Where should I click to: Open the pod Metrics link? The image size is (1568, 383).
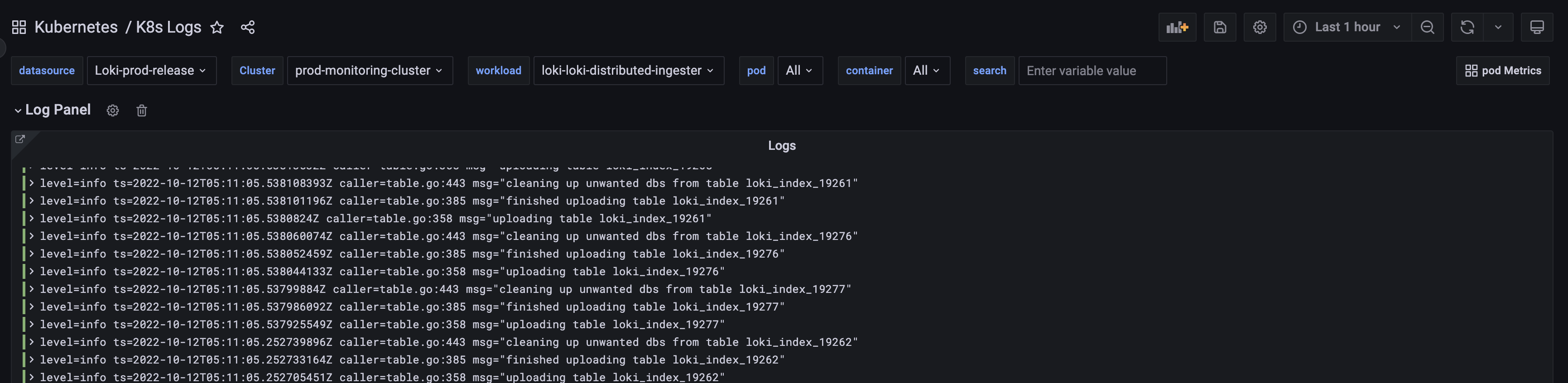click(x=1502, y=71)
